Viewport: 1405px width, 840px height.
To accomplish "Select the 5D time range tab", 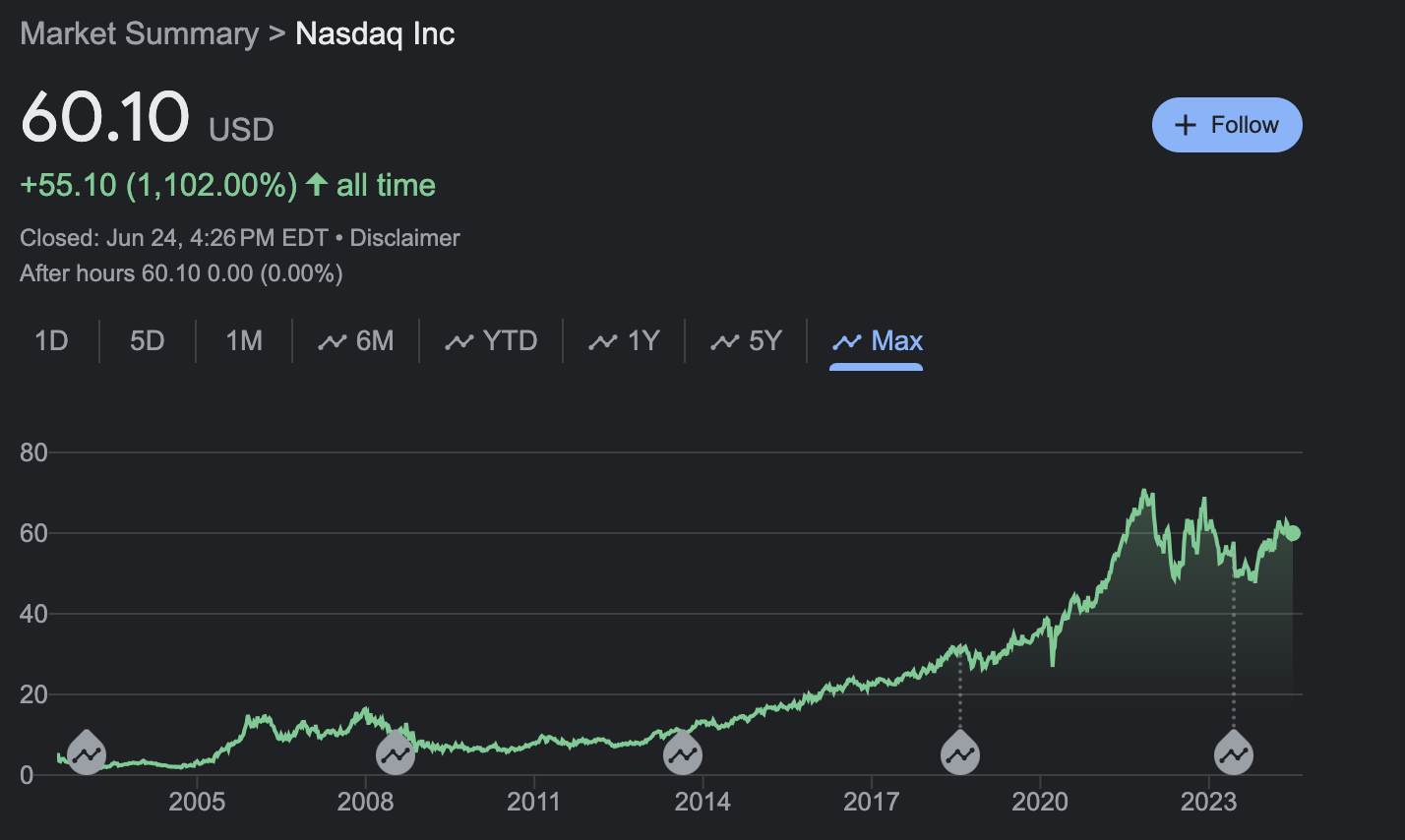I will [147, 340].
